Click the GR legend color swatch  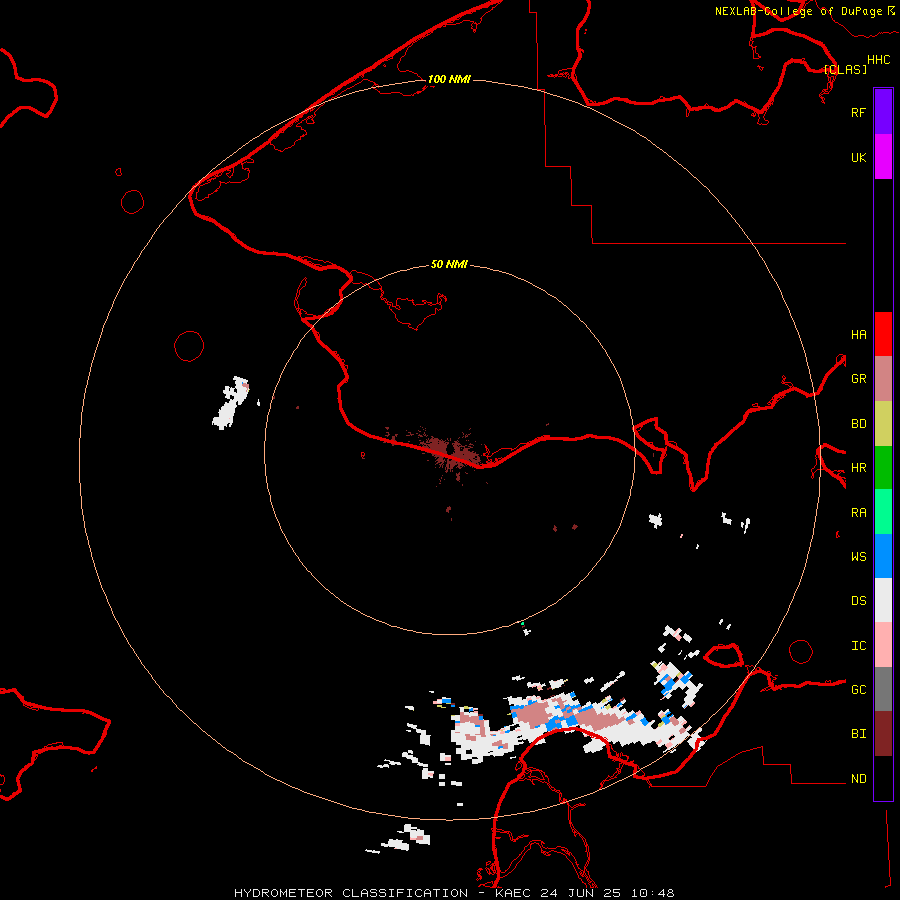coord(883,378)
